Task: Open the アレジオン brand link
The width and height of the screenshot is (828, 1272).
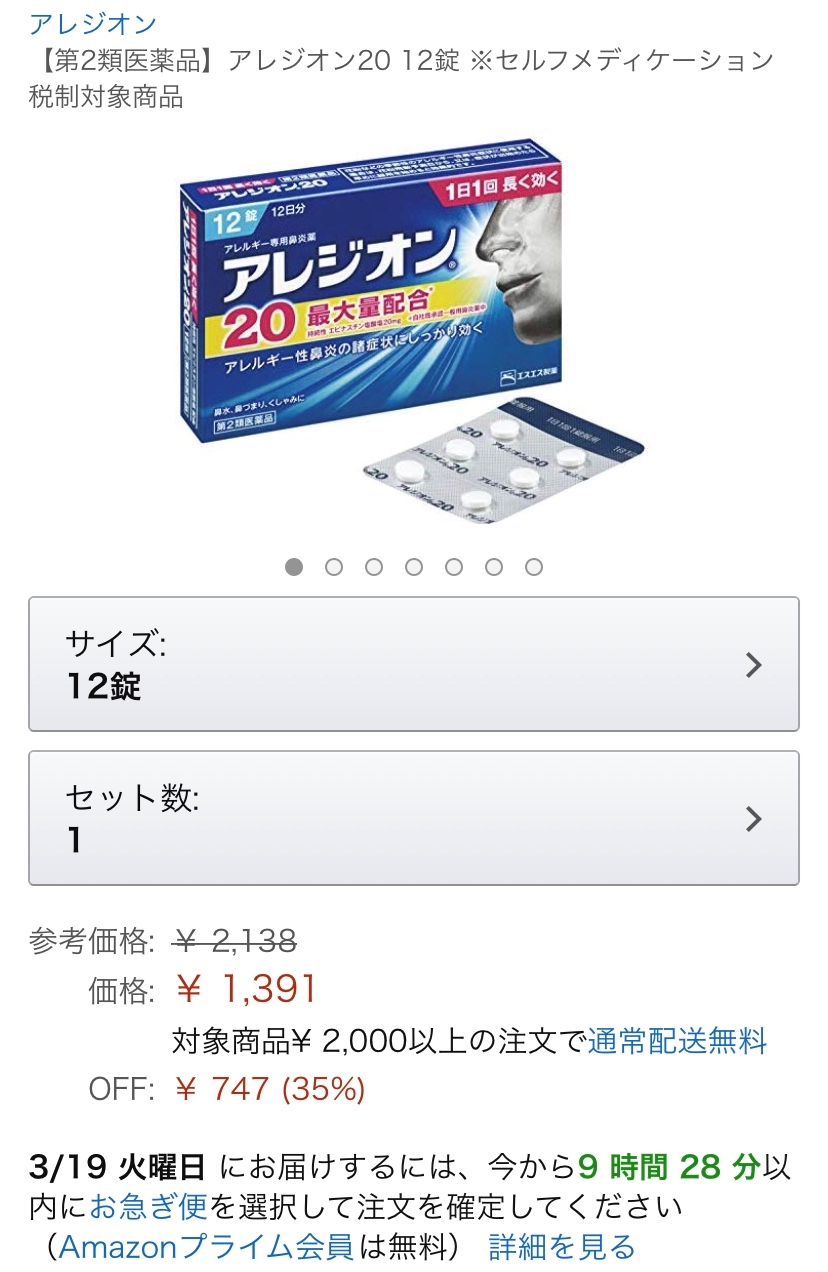Action: point(93,23)
